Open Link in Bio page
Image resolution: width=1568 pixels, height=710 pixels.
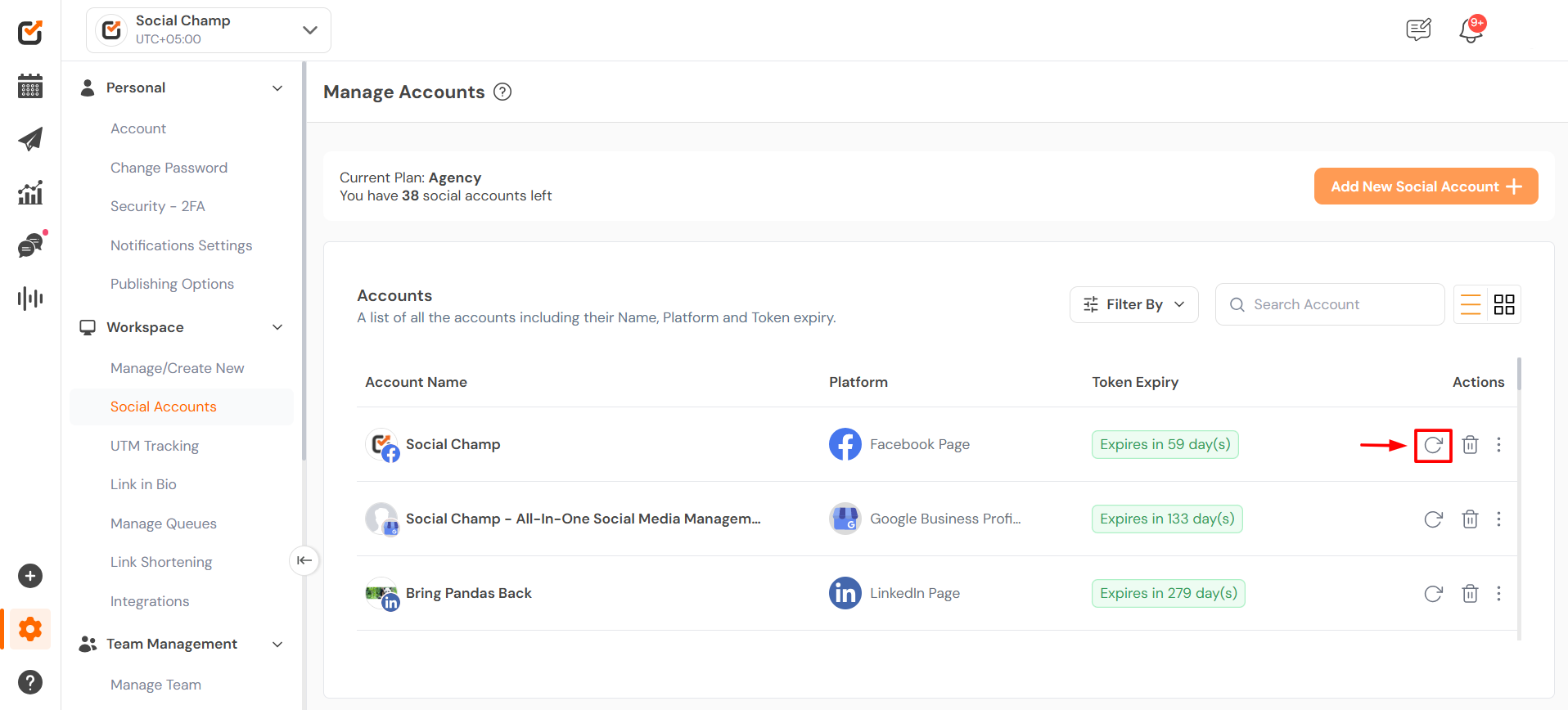[143, 484]
